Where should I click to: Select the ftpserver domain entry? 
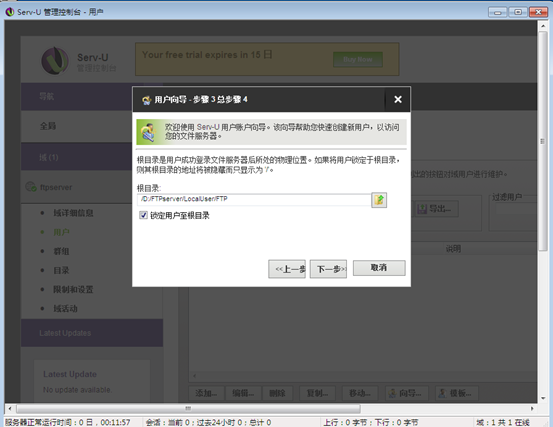[x=56, y=187]
